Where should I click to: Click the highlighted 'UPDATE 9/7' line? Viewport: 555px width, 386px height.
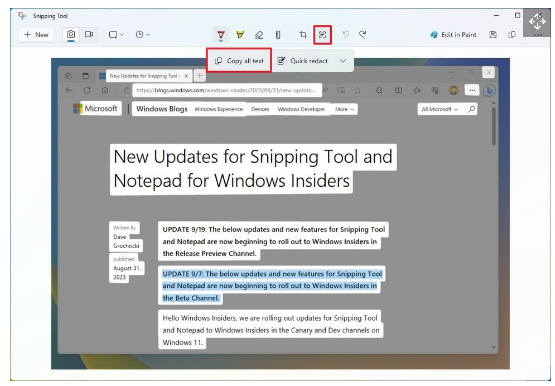(x=272, y=274)
